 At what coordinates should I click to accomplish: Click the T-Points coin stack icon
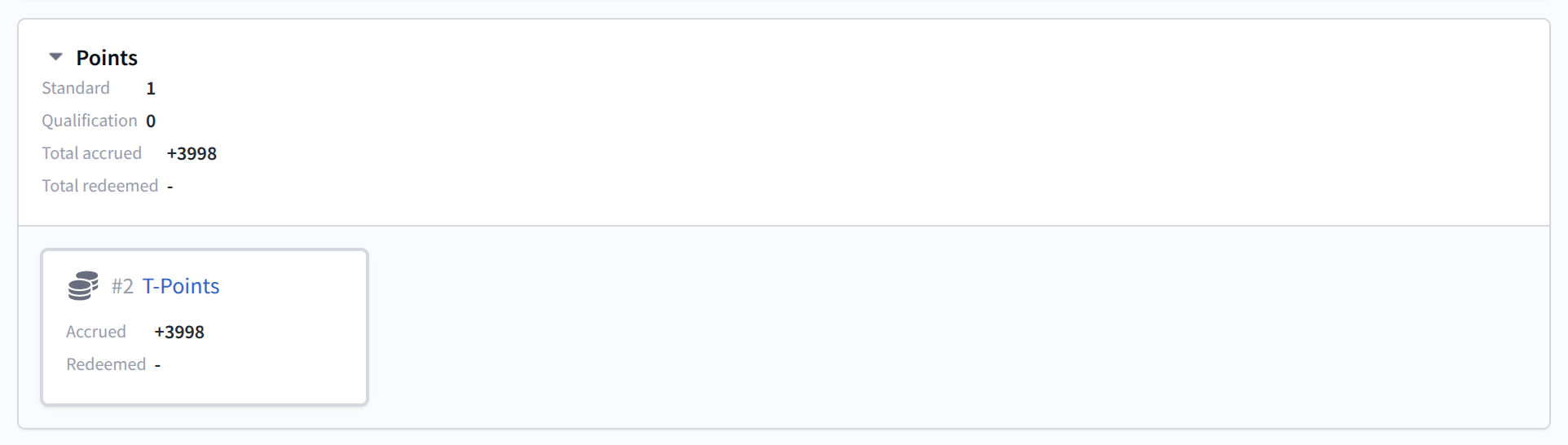83,286
